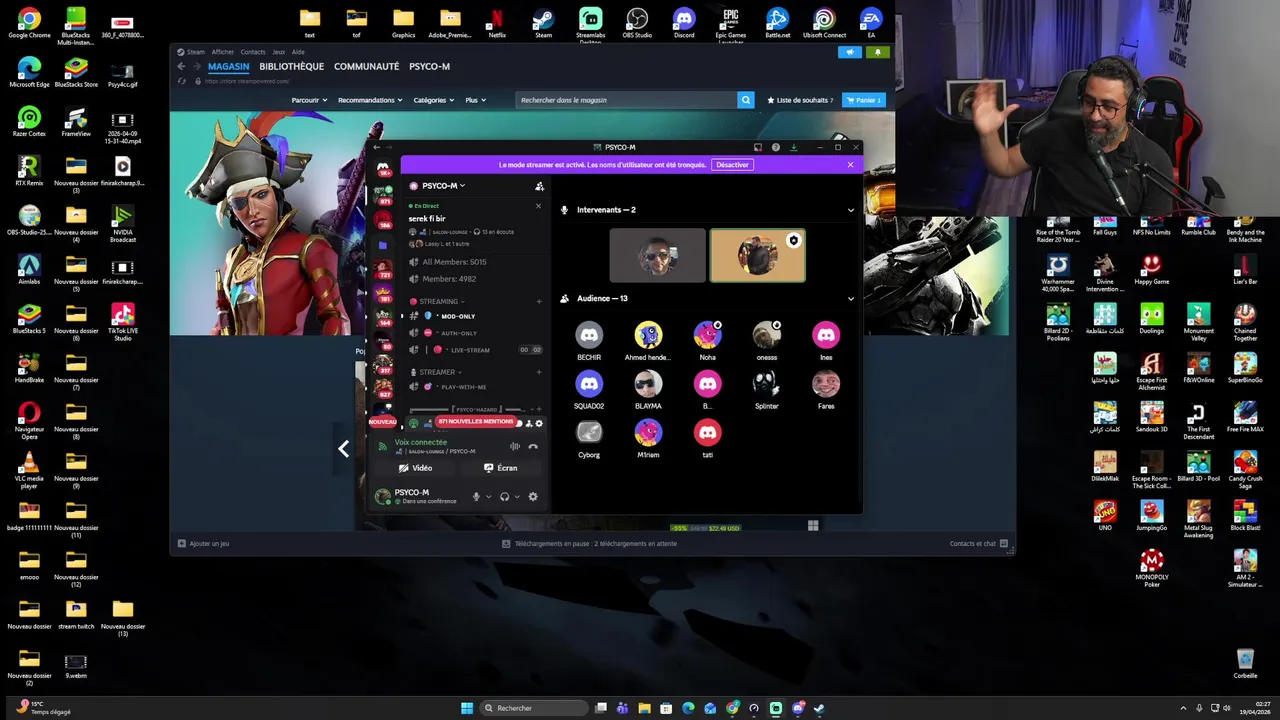The height and width of the screenshot is (720, 1280).
Task: Toggle noise suppression waveform icon
Action: click(x=515, y=446)
